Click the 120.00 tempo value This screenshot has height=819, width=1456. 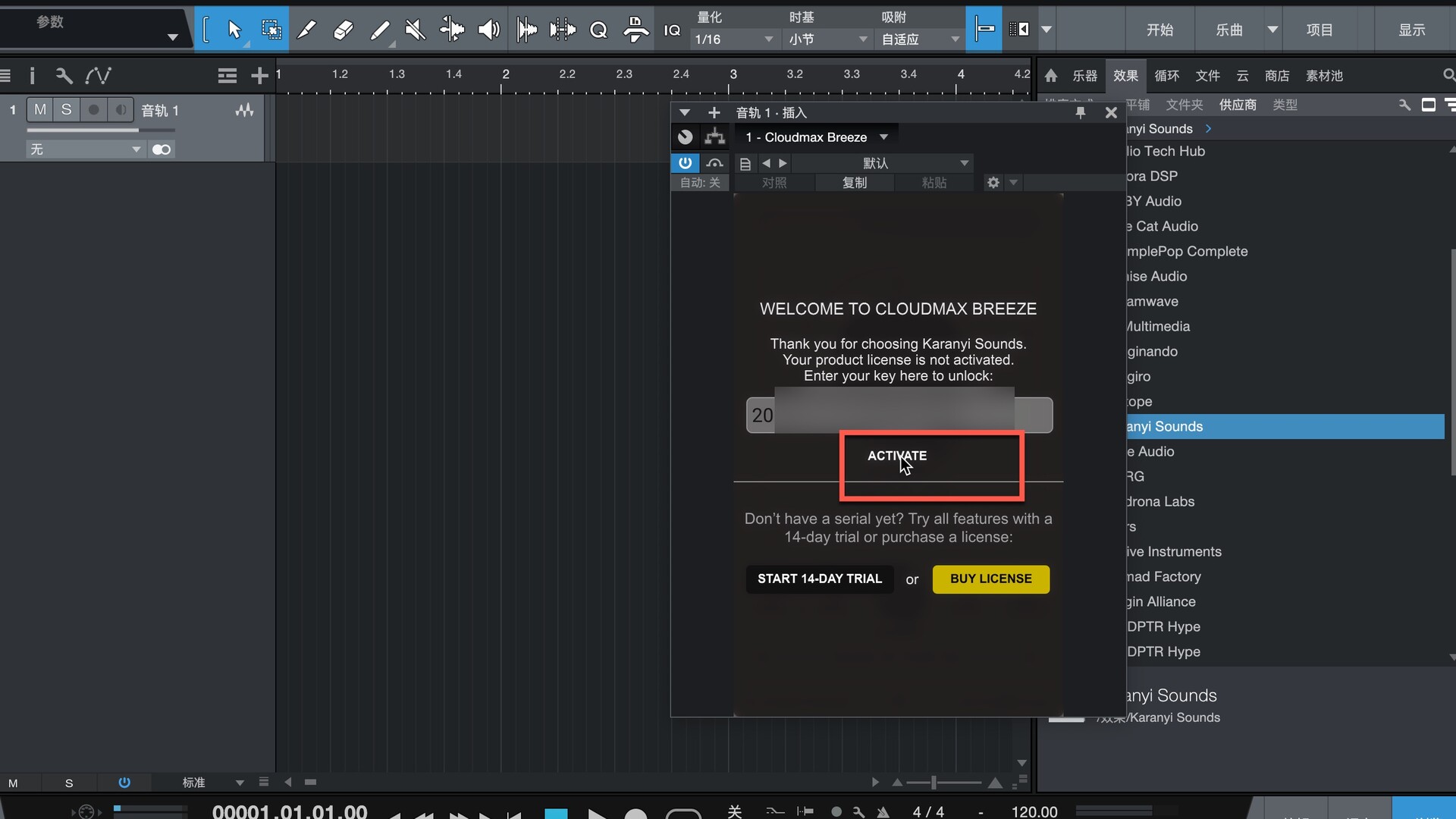[x=1034, y=811]
